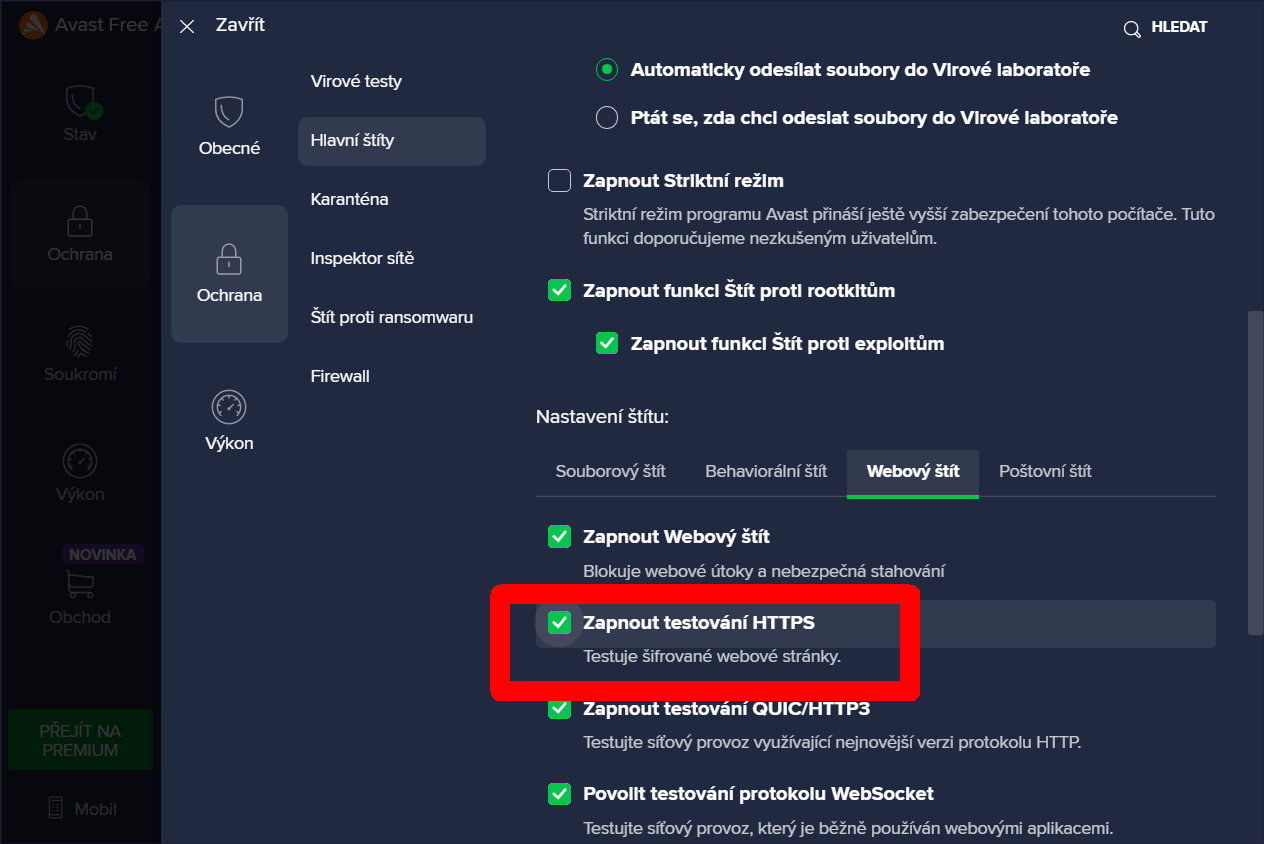This screenshot has width=1264, height=844.
Task: Select the Výkon gauge icon in settings
Action: 229,407
